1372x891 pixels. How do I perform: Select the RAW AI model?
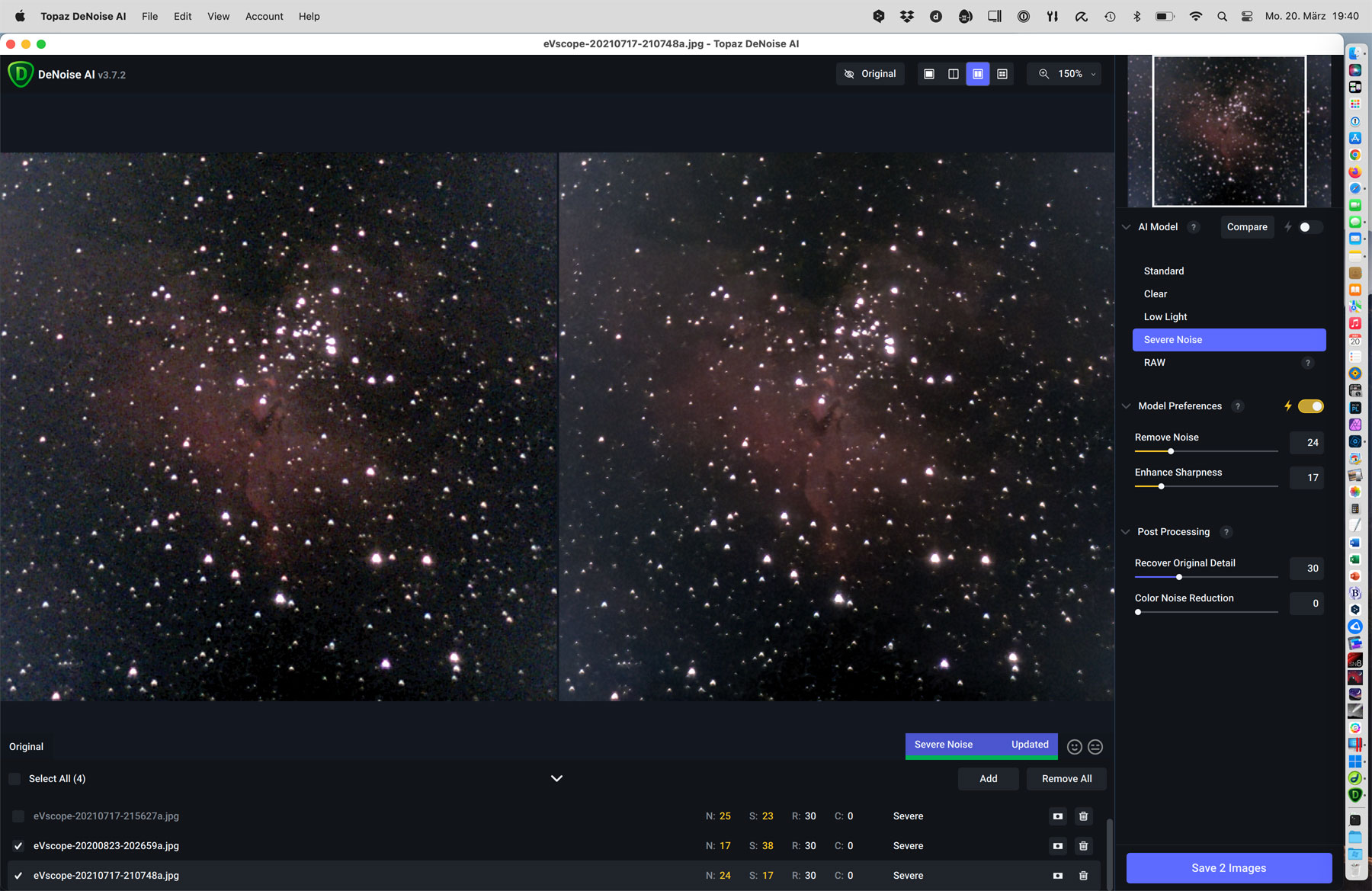pos(1229,363)
